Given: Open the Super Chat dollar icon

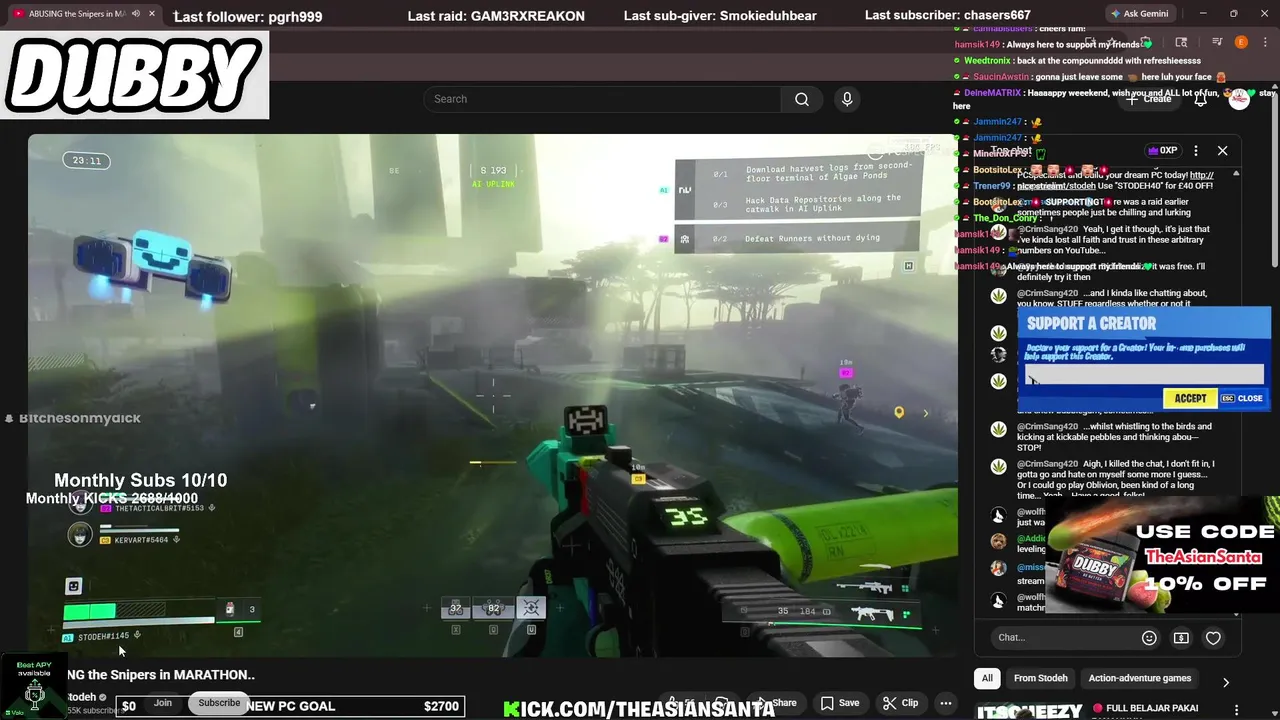Looking at the screenshot, I should [x=1181, y=638].
